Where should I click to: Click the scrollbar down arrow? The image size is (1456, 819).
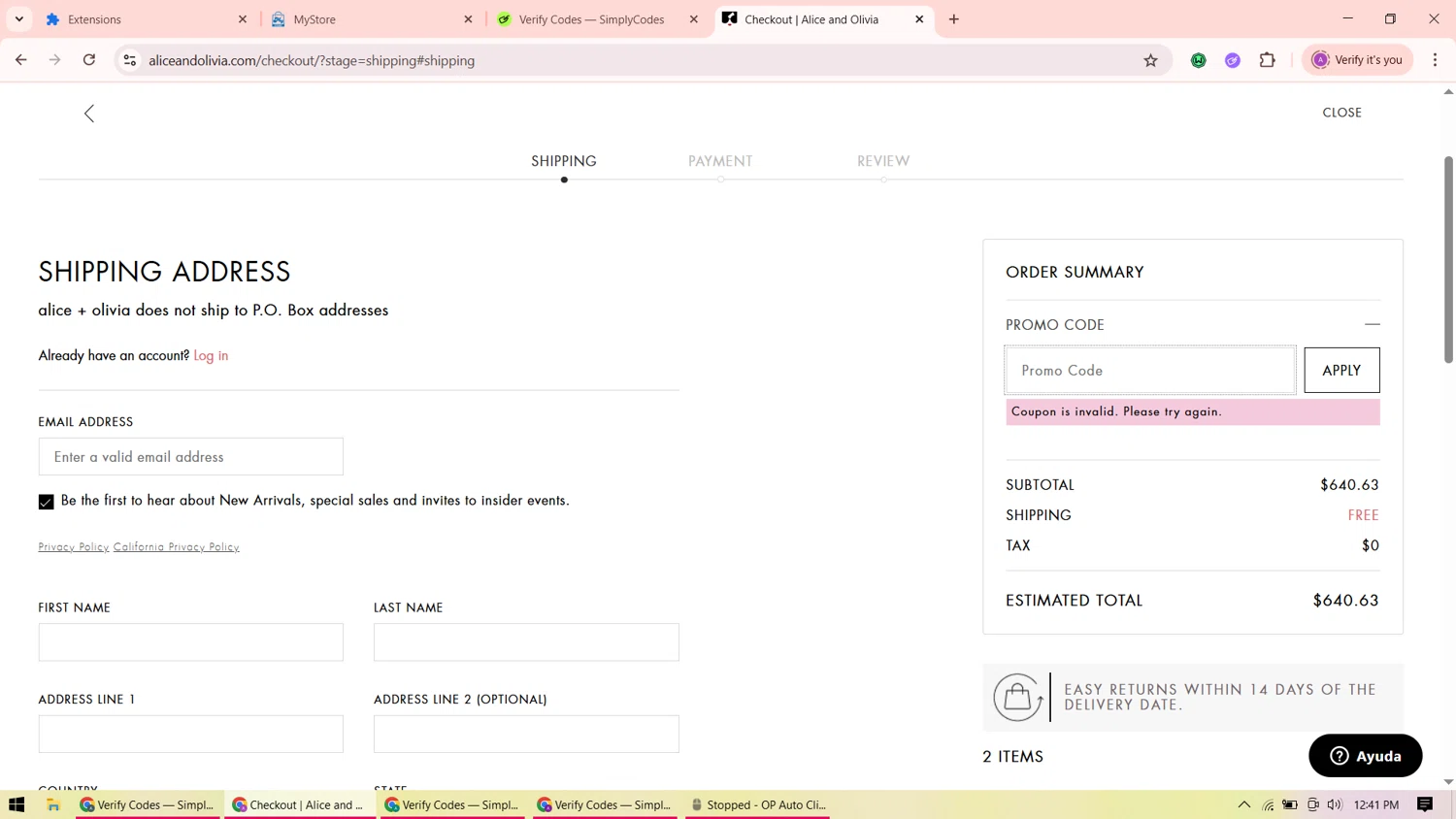[x=1448, y=781]
